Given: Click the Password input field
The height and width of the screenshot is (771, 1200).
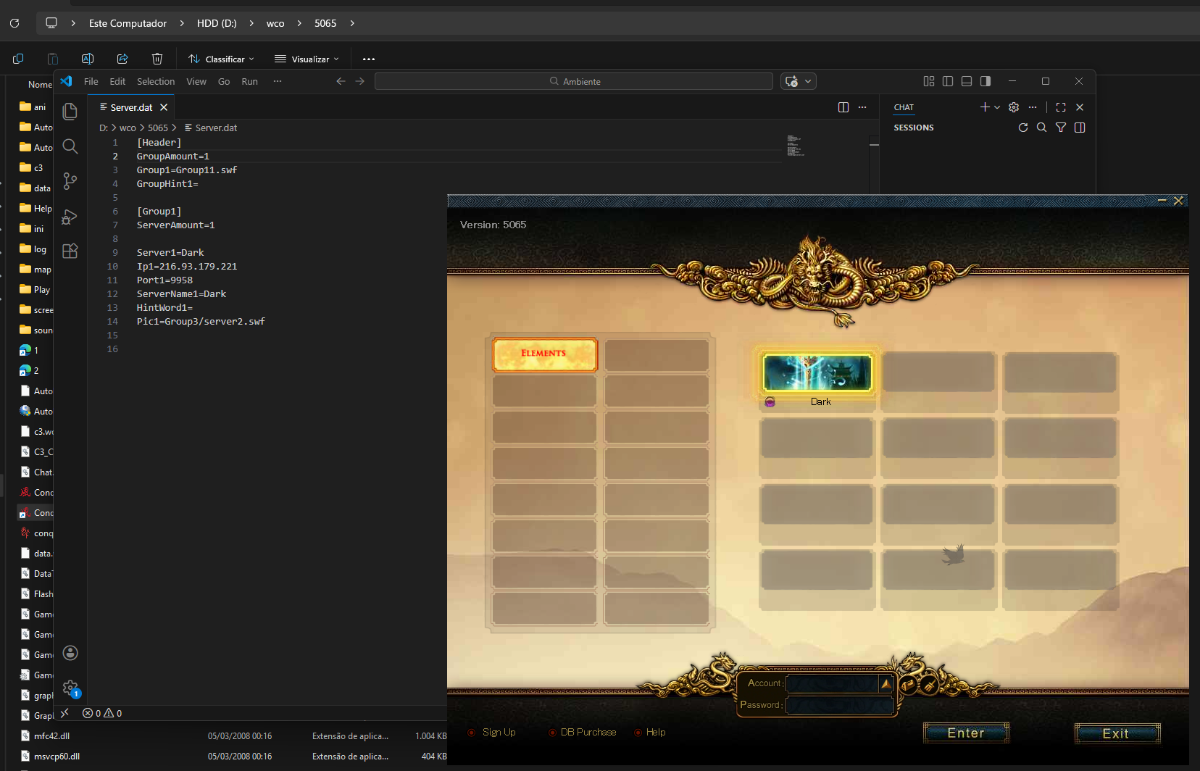Looking at the screenshot, I should [838, 705].
